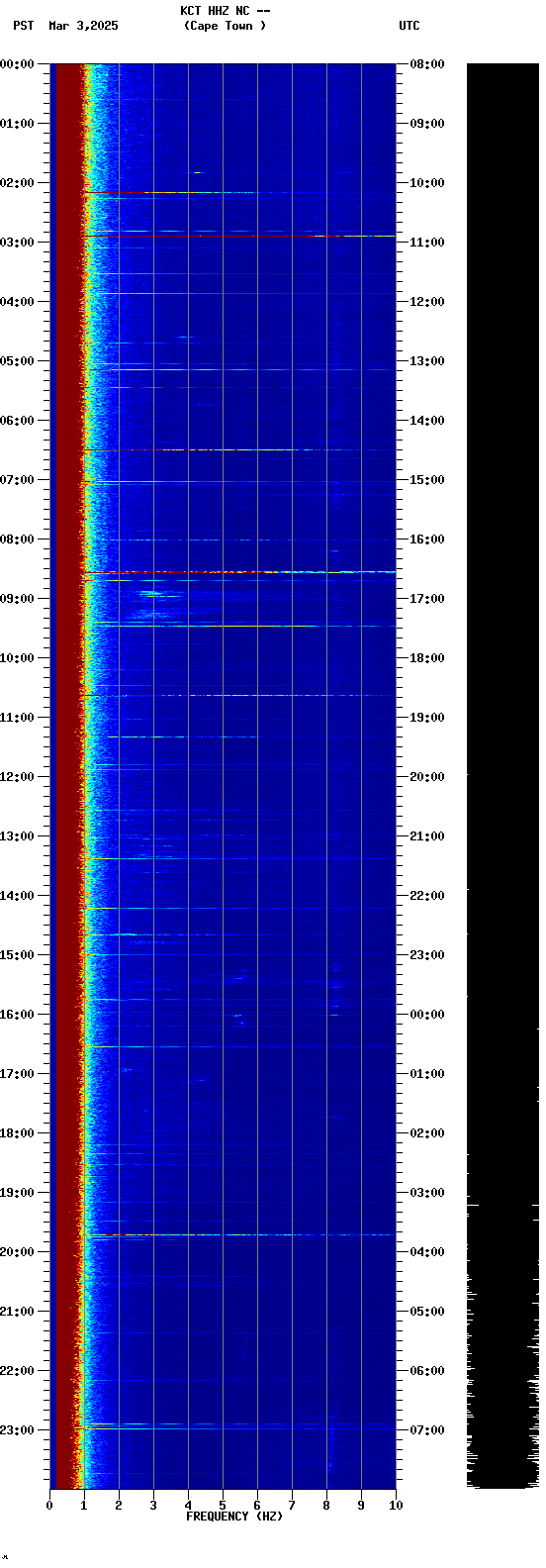Click the "(Cape Town )" location label
The image size is (546, 1568).
click(226, 26)
